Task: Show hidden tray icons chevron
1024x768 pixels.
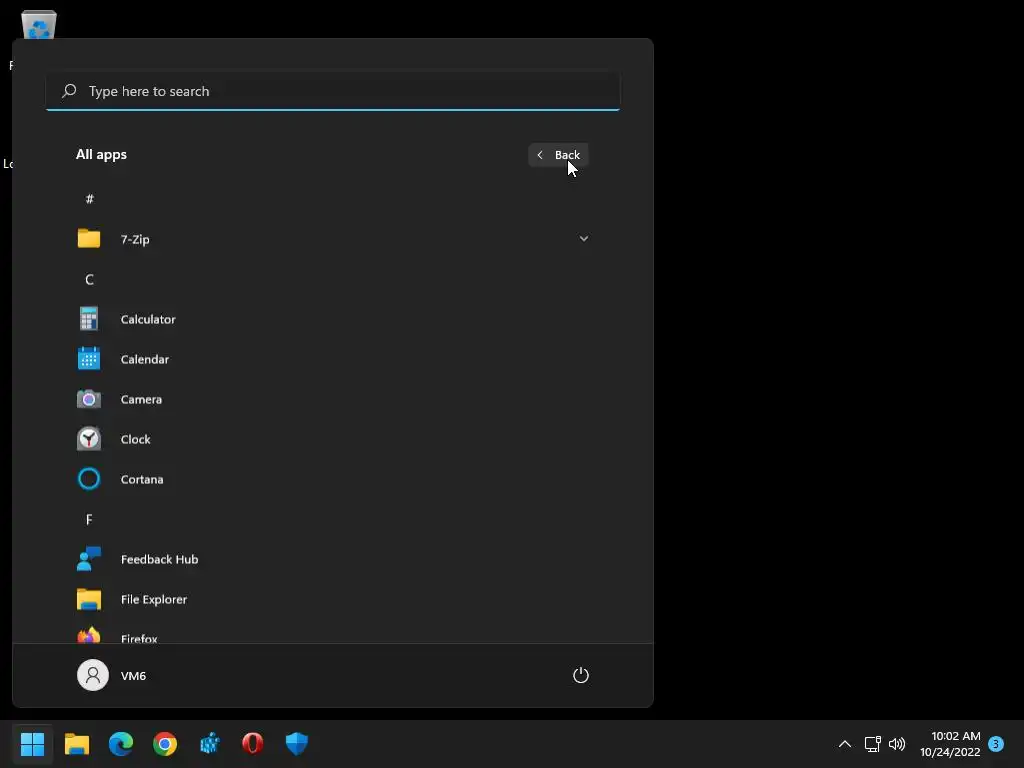Action: pyautogui.click(x=844, y=744)
